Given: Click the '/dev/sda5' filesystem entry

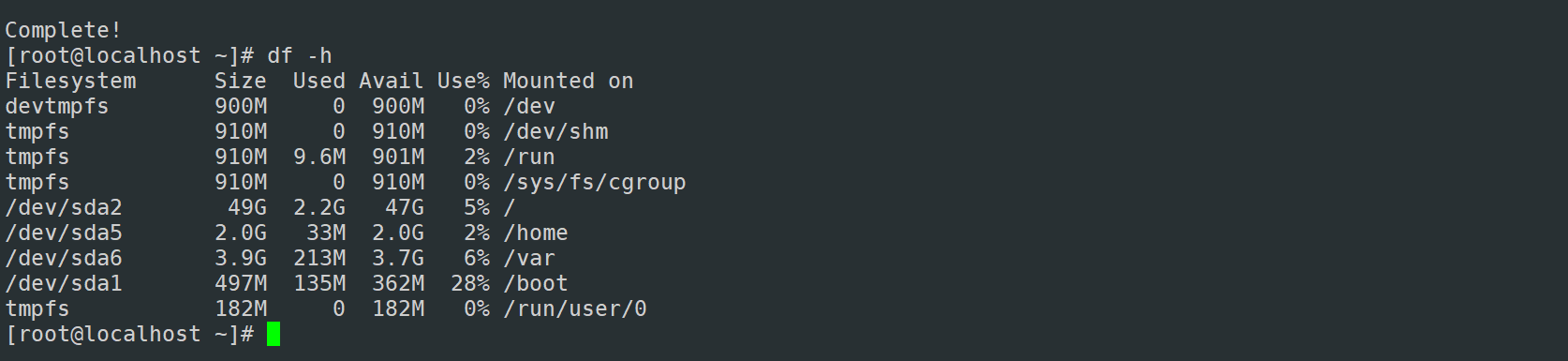Looking at the screenshot, I should (x=64, y=233).
